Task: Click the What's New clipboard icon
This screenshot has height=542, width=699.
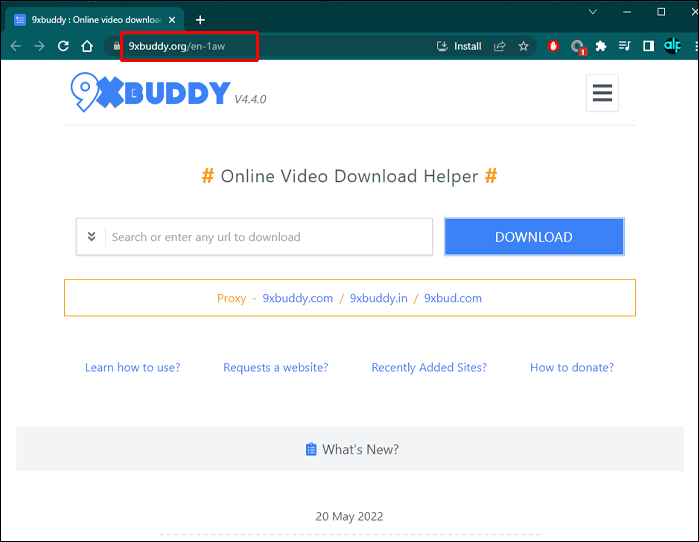Action: 311,449
